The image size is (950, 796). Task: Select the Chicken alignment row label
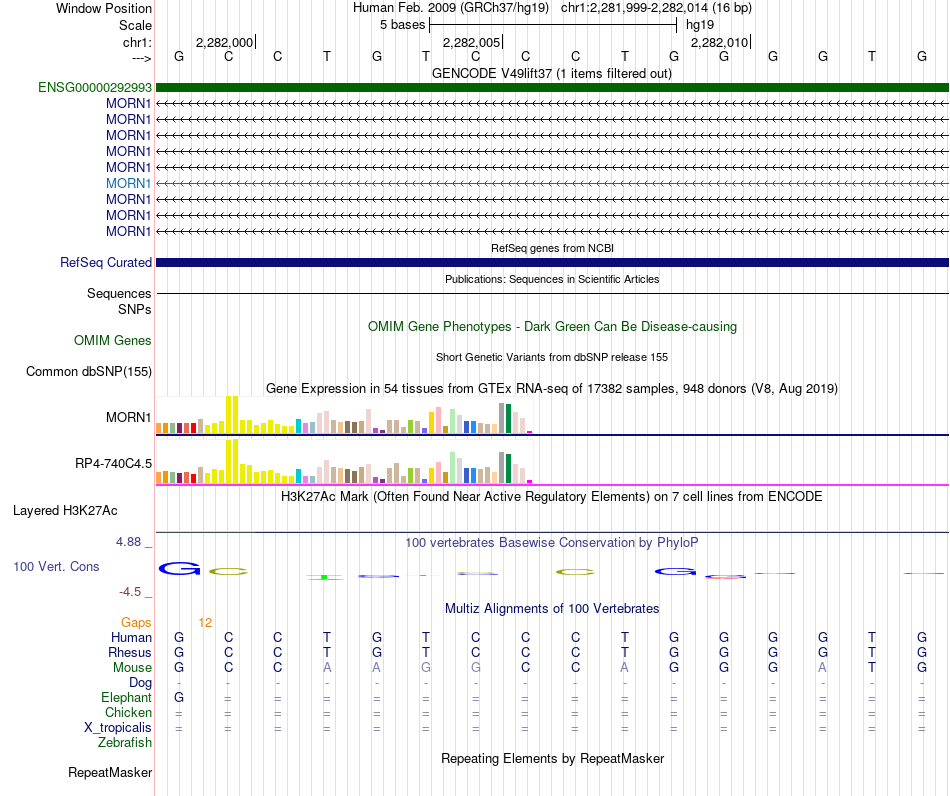click(128, 712)
